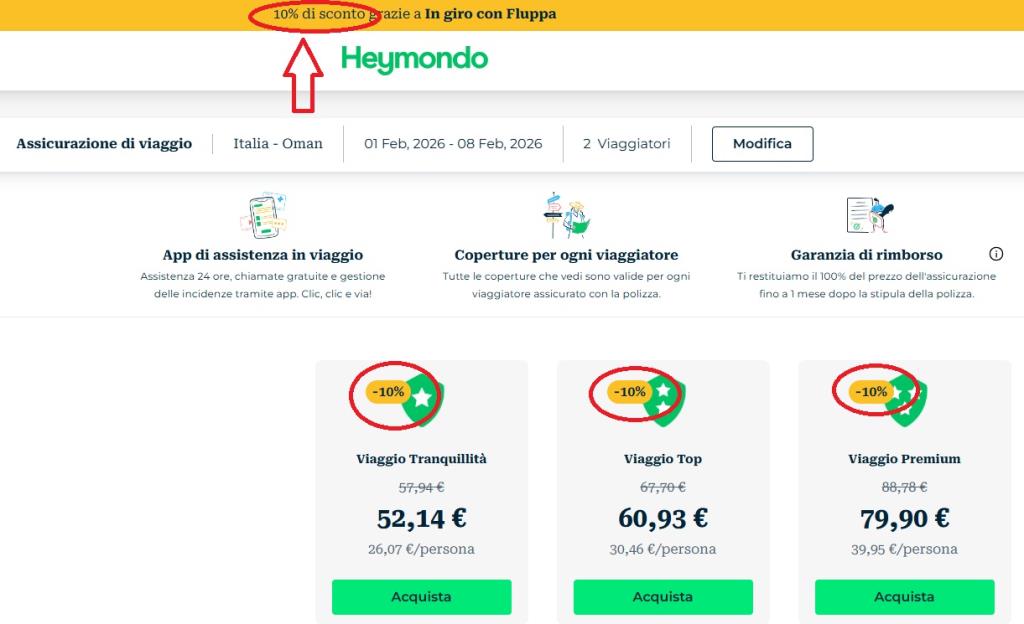This screenshot has width=1024, height=624.
Task: Click the crossed-out 57,94 € price
Action: [420, 489]
